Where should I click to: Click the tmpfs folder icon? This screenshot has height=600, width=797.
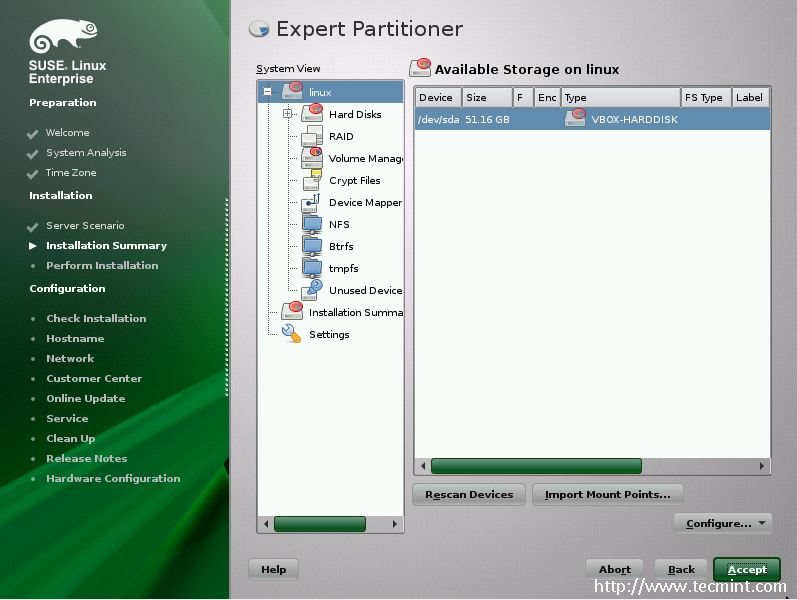click(x=312, y=268)
